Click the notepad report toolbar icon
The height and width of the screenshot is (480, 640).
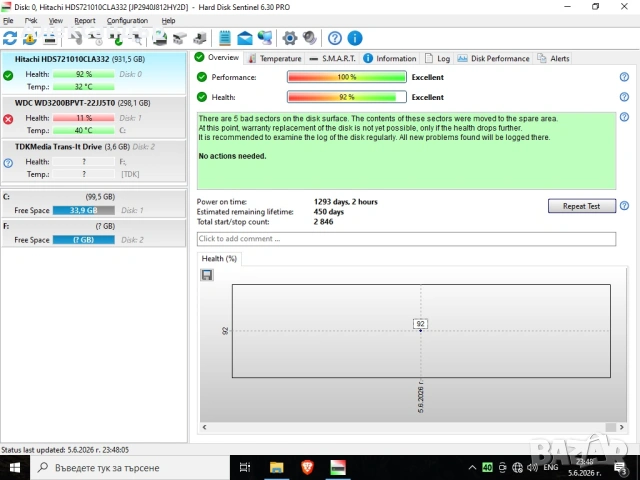(224, 38)
